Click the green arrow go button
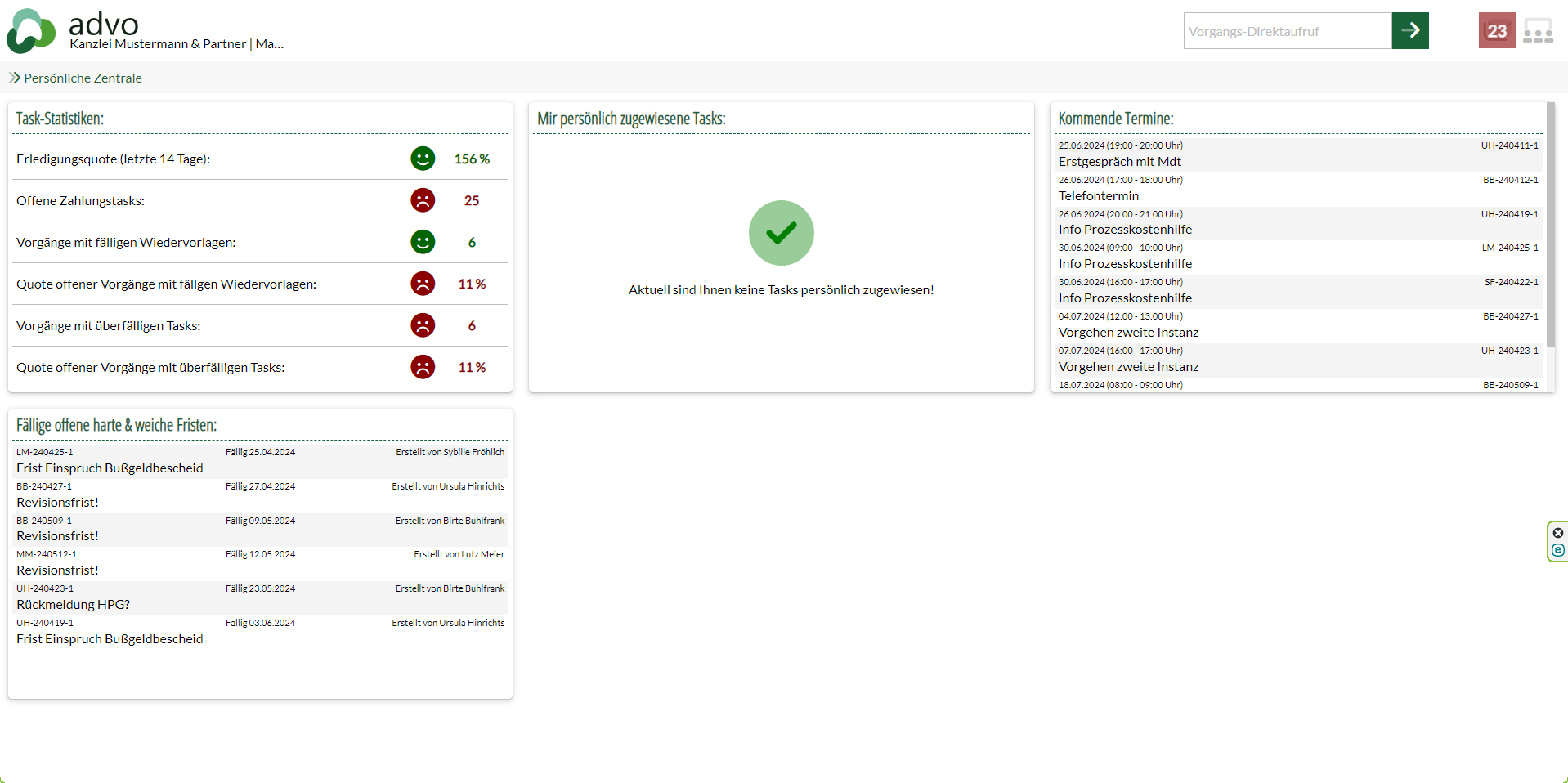Image resolution: width=1568 pixels, height=783 pixels. [1409, 31]
